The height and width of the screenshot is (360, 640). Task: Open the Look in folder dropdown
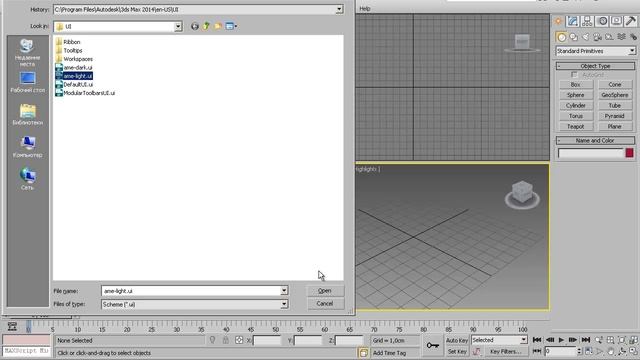pyautogui.click(x=178, y=26)
